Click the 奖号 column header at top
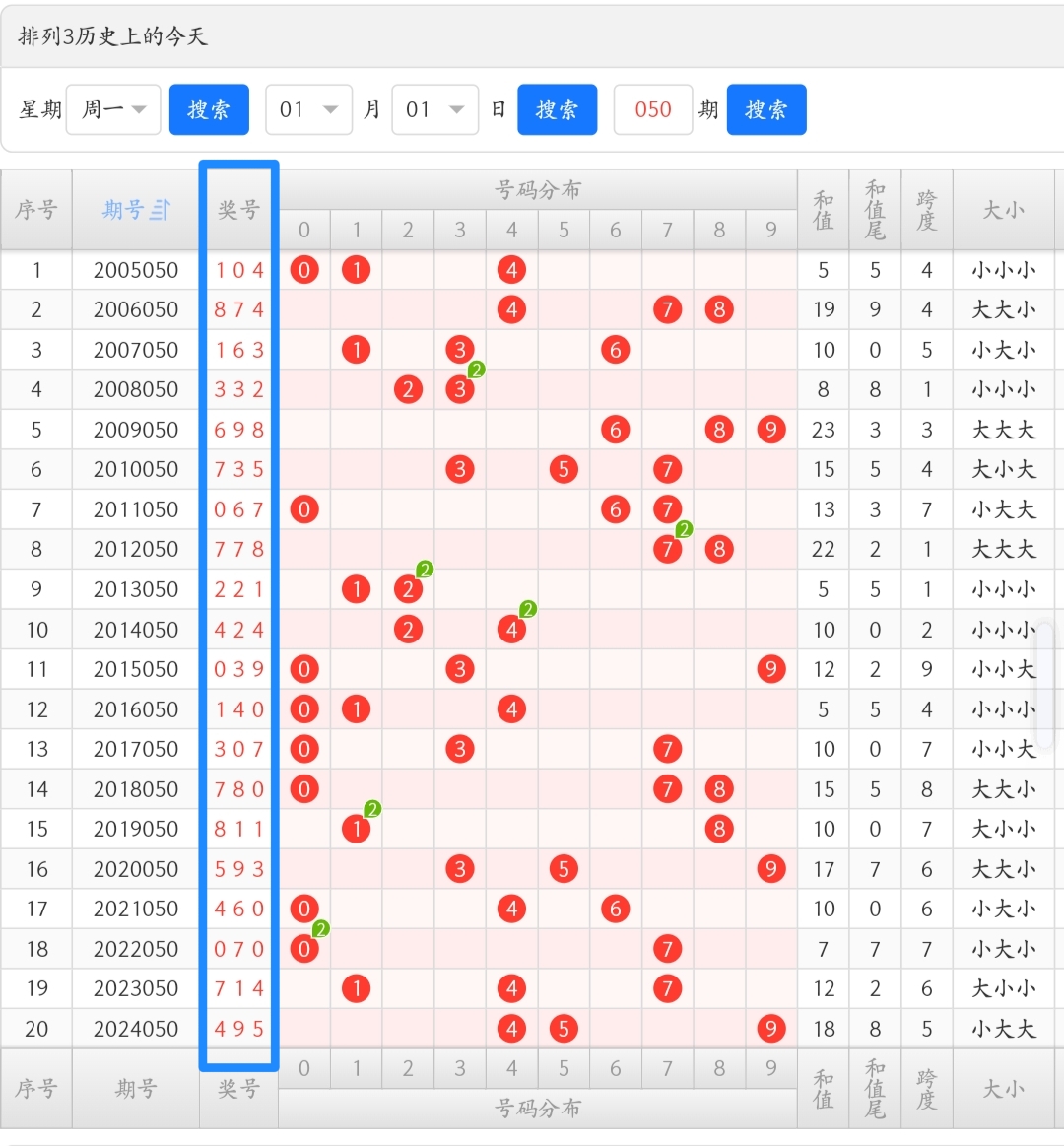 click(239, 210)
